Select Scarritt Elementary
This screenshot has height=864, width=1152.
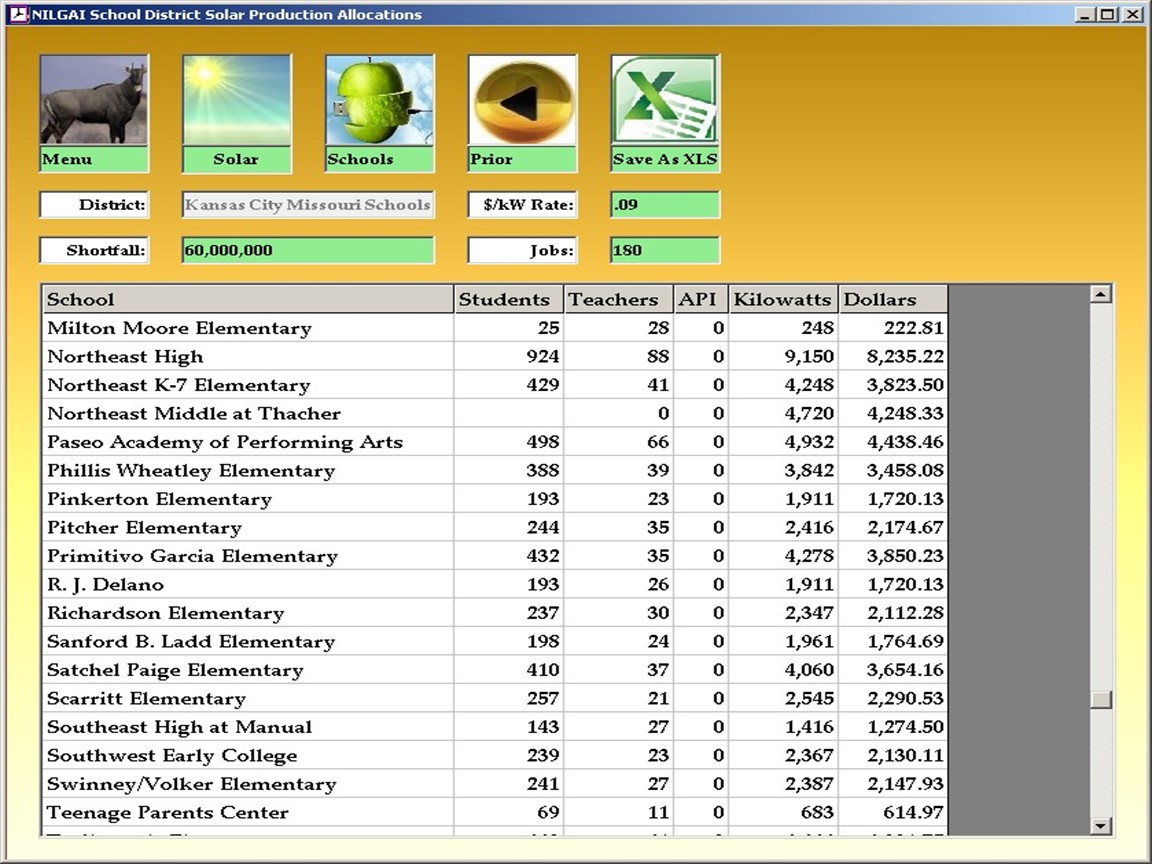coord(494,699)
